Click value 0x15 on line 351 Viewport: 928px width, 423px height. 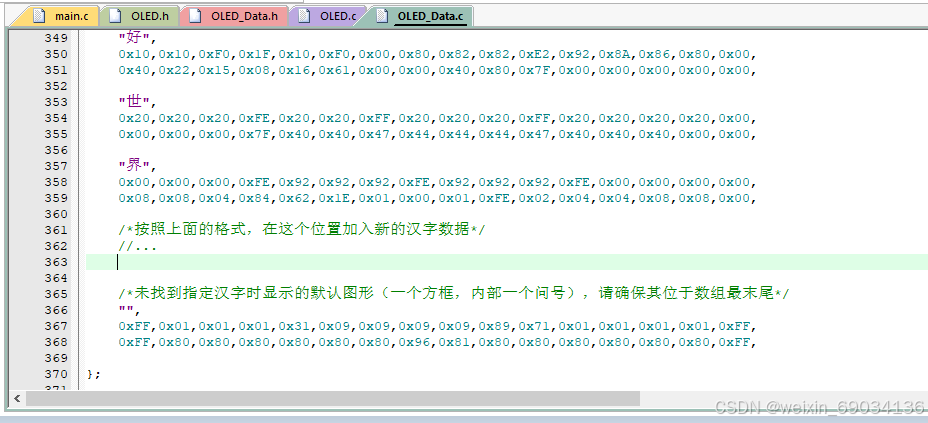[214, 70]
